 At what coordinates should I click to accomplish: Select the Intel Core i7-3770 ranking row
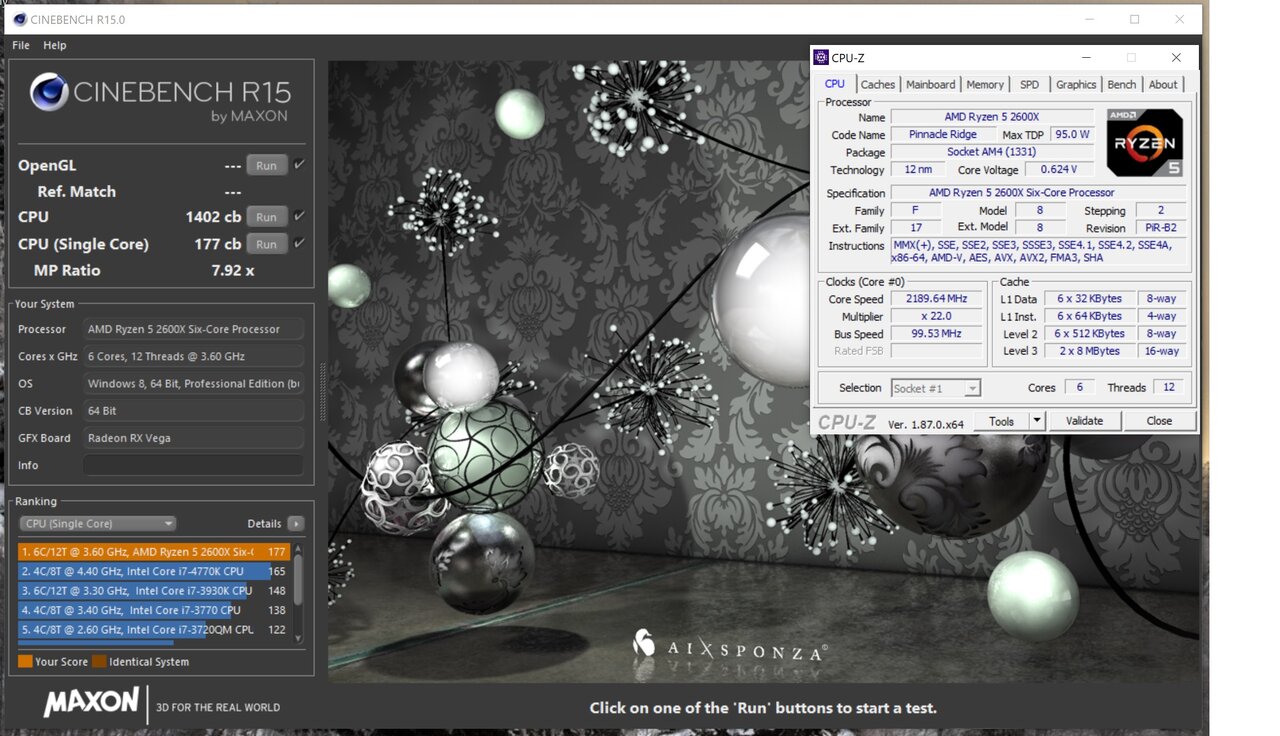pyautogui.click(x=154, y=610)
